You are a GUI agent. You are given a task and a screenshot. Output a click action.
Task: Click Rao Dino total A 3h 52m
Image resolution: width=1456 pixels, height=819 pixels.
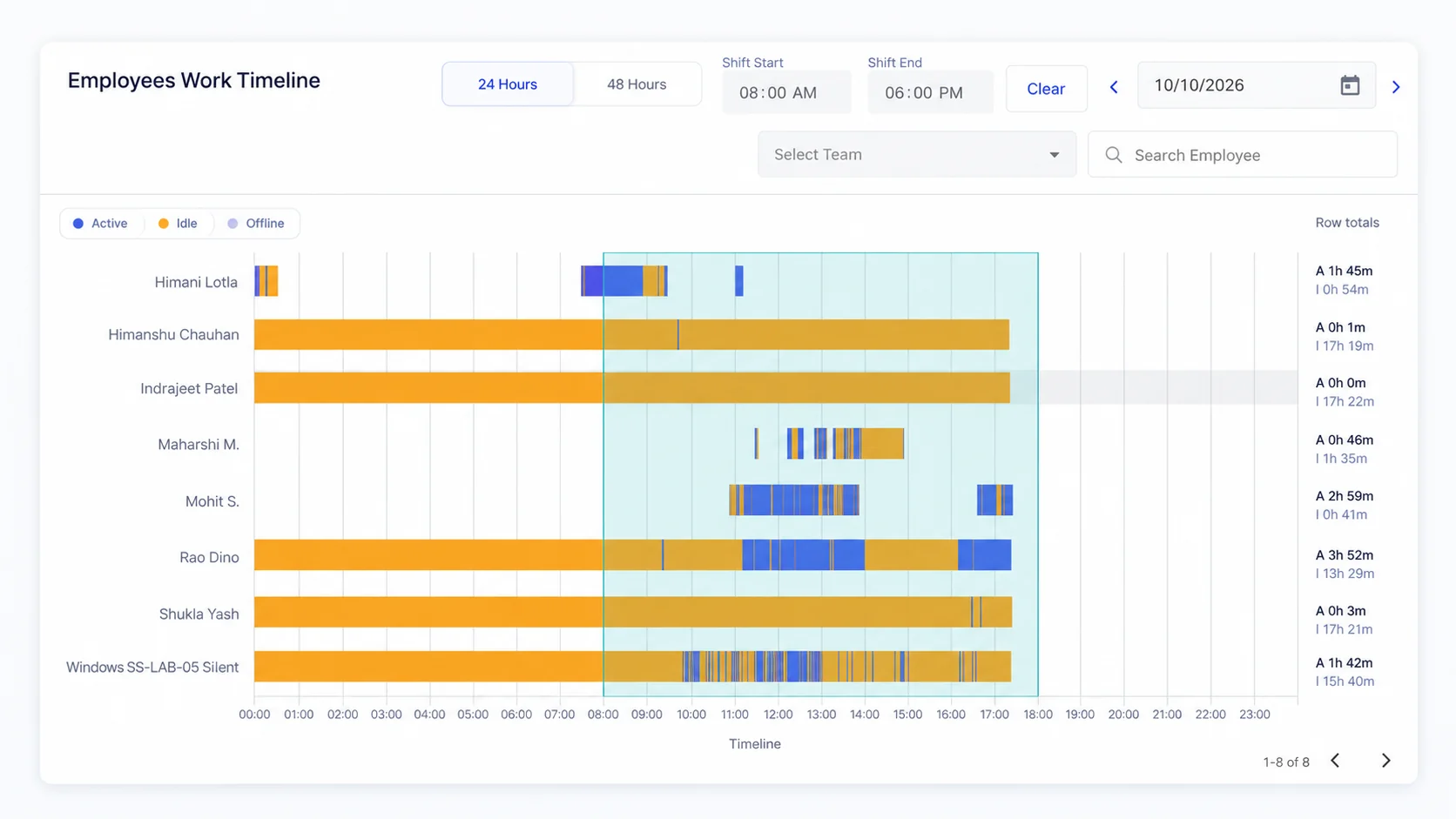[x=1345, y=555]
